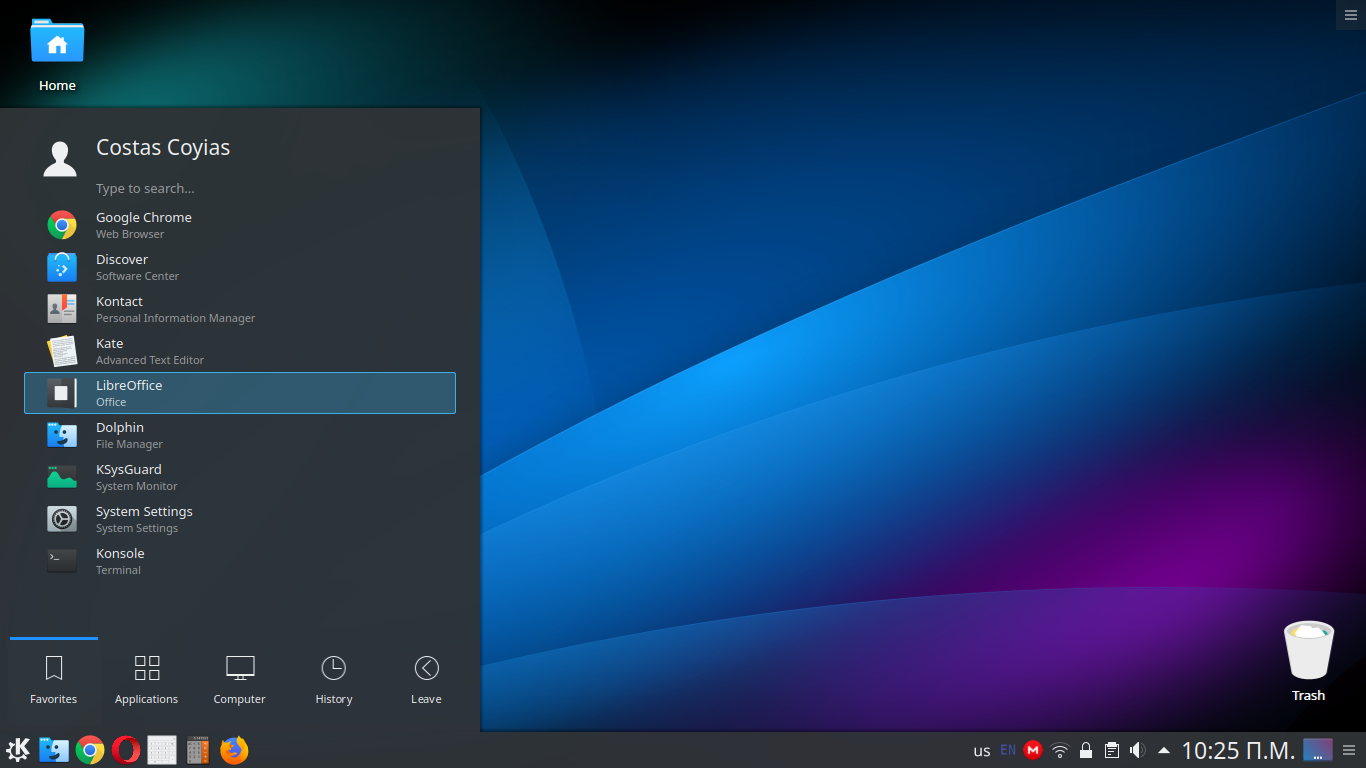Screen dimensions: 1366x768
Task: Click the Leave button in the launcher
Action: [426, 678]
